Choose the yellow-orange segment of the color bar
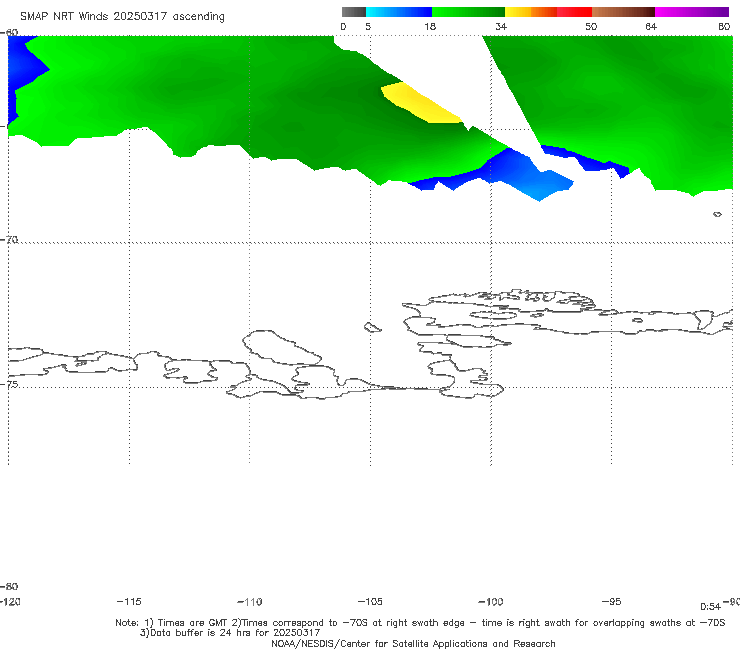The width and height of the screenshot is (740, 650). [531, 12]
